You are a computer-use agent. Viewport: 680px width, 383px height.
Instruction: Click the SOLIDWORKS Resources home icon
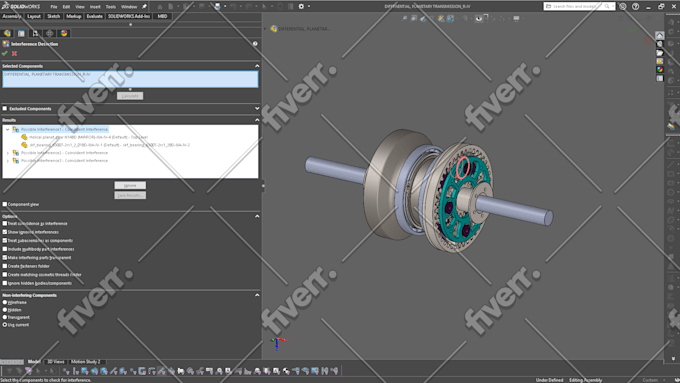point(660,35)
